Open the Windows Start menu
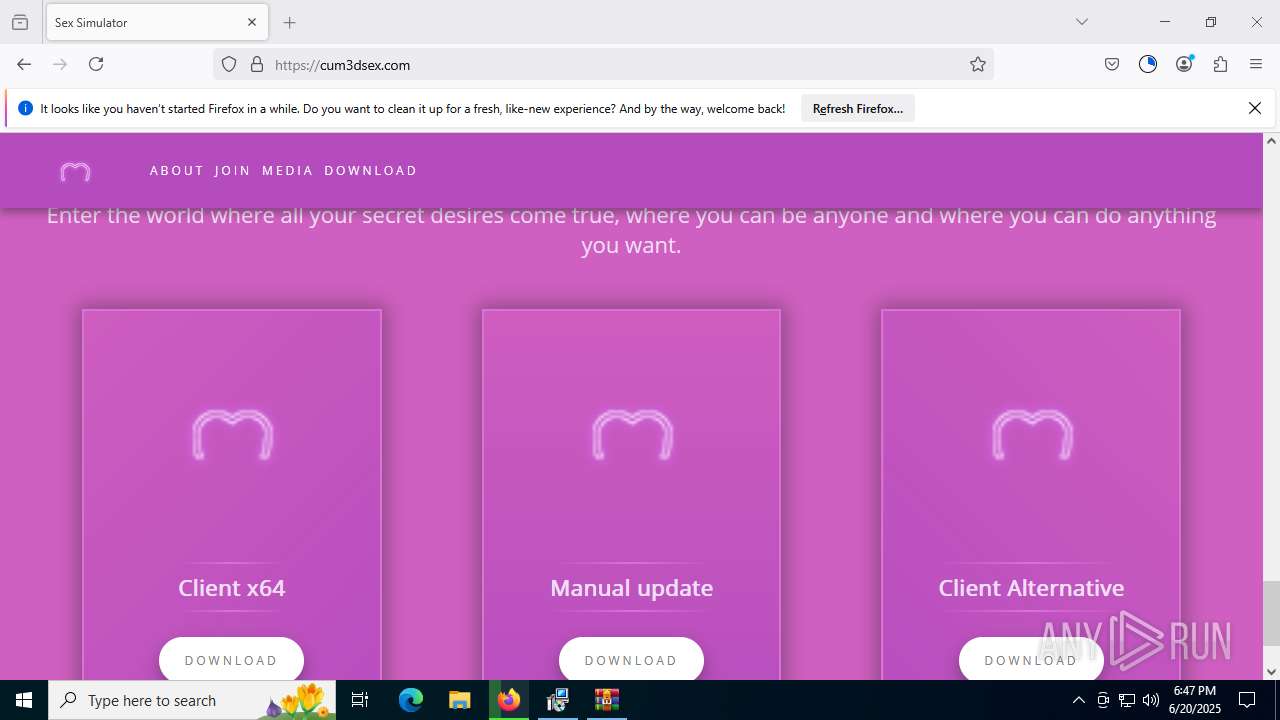The image size is (1280, 720). point(24,700)
